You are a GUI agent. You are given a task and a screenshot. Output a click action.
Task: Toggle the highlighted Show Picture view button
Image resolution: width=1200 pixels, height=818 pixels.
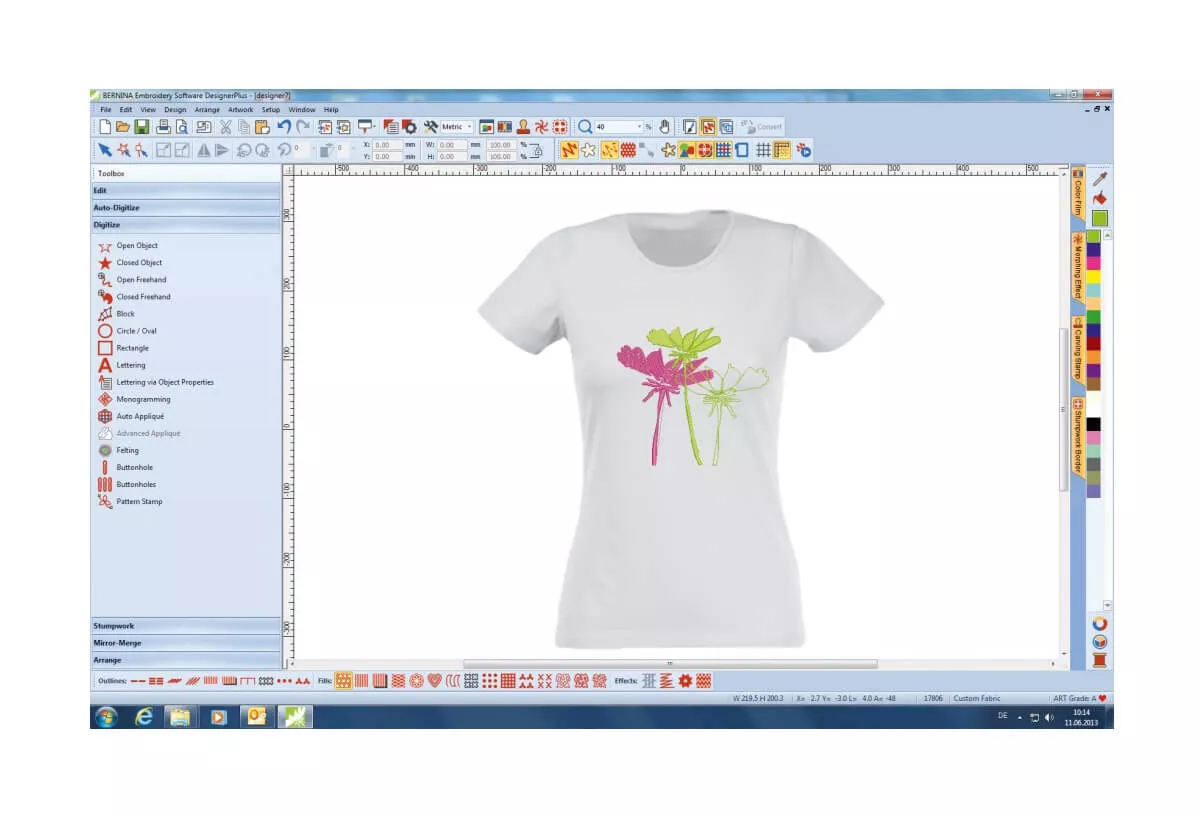click(707, 127)
